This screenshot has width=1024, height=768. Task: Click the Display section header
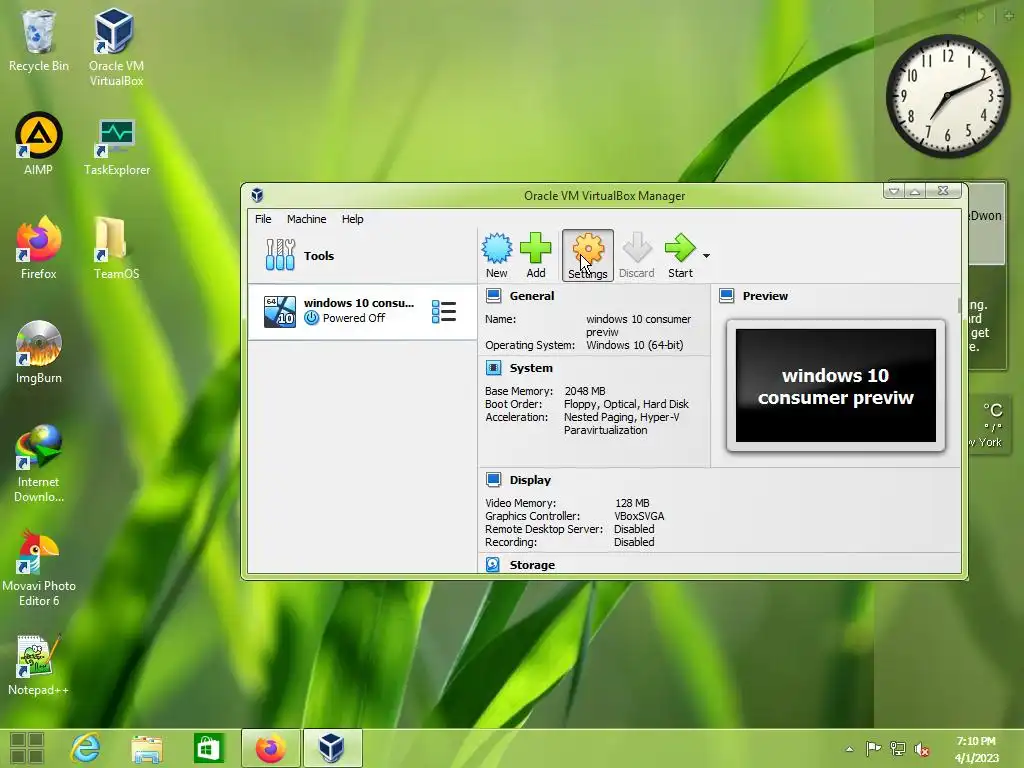click(x=530, y=480)
